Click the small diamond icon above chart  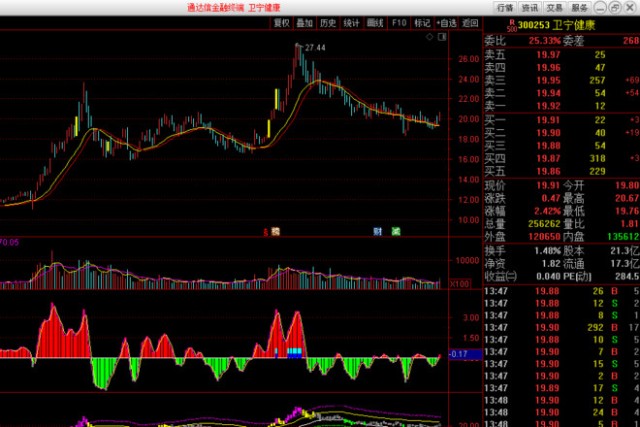429,38
